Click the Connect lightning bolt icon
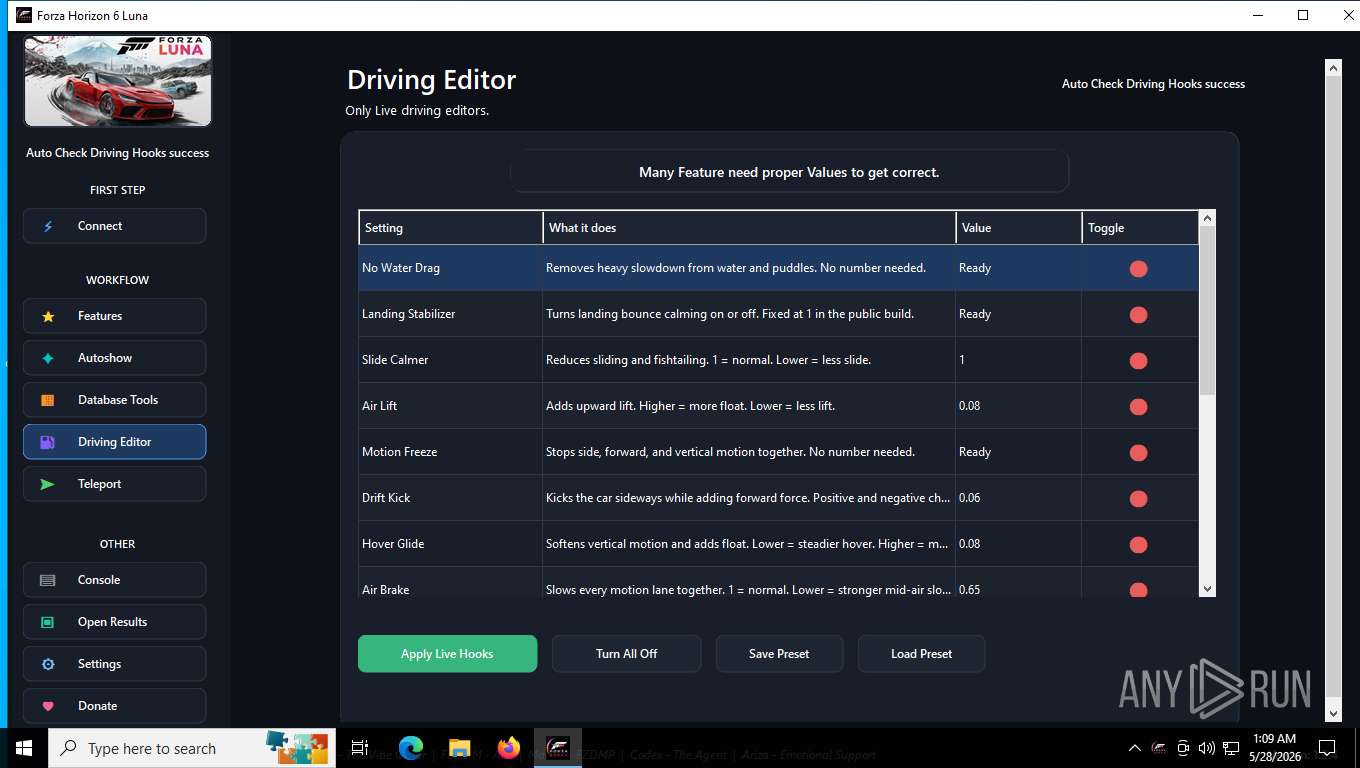The image size is (1360, 768). click(48, 226)
